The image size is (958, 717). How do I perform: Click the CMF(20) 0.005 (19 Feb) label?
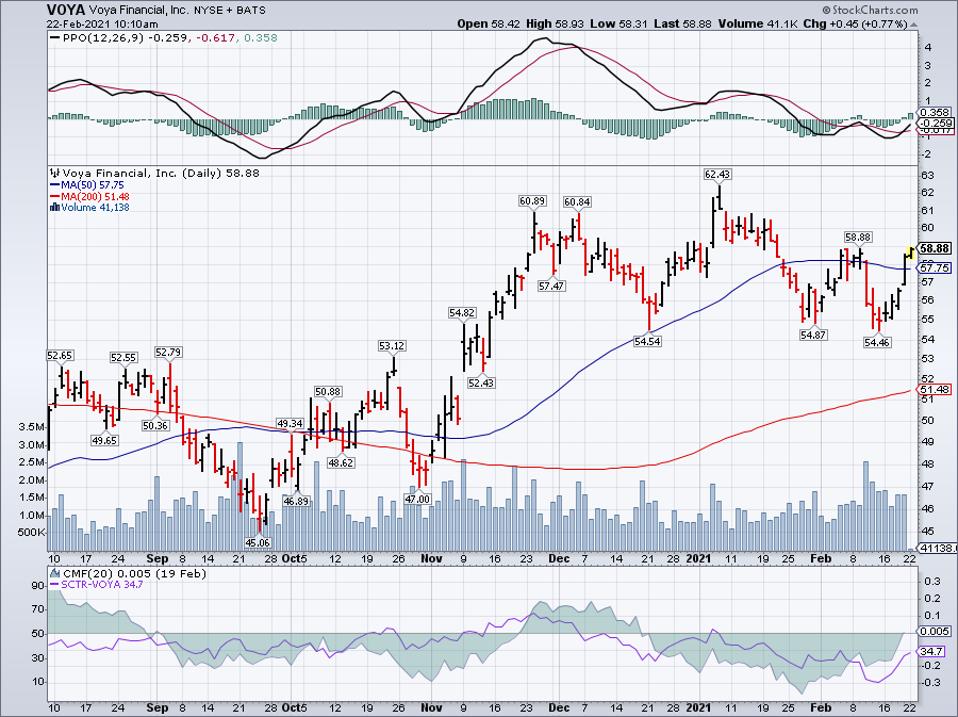point(134,573)
